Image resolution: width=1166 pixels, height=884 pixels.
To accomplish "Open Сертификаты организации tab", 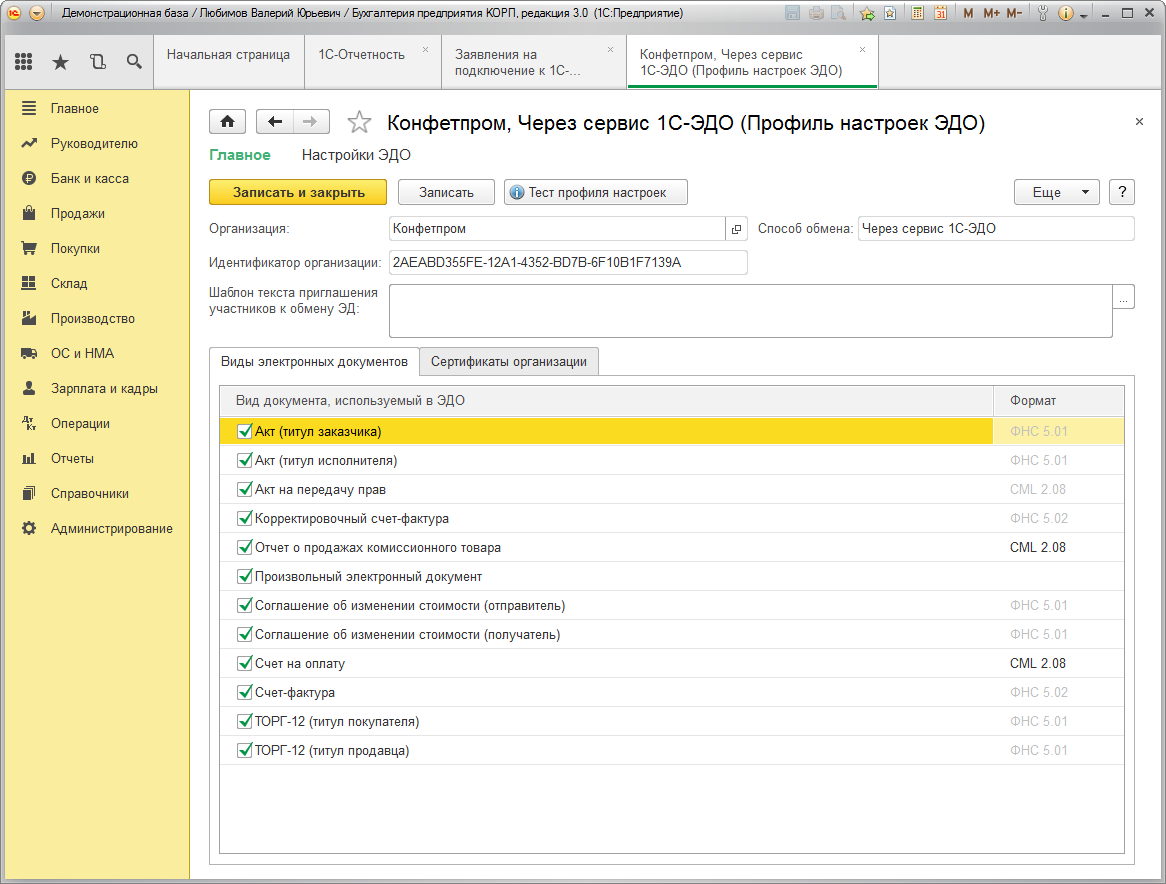I will (509, 361).
